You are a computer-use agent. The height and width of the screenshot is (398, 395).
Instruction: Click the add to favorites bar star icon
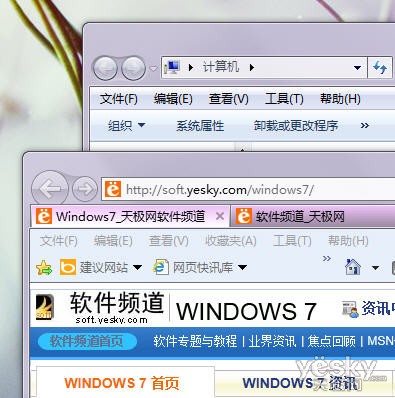point(44,267)
